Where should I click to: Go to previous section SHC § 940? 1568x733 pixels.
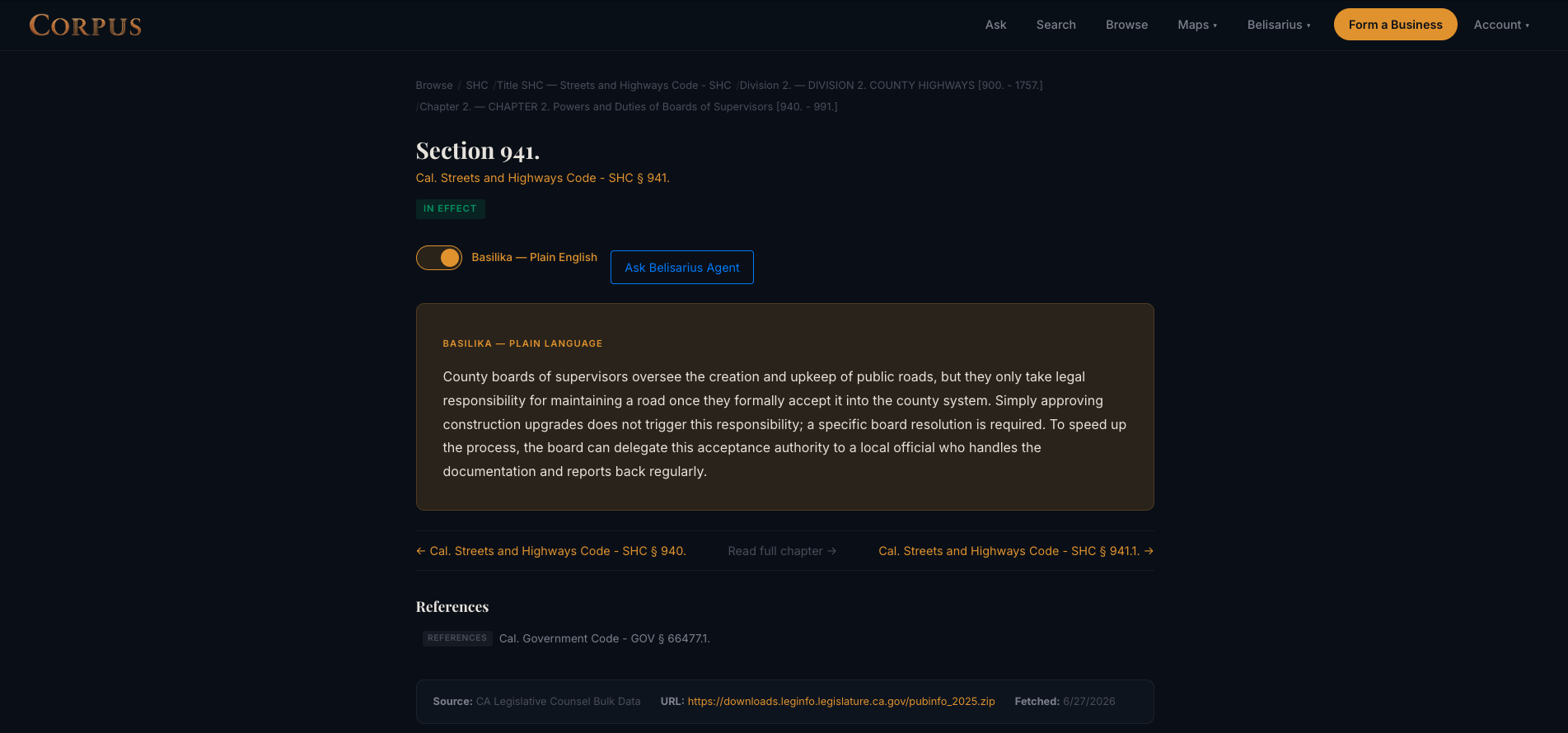pos(551,551)
